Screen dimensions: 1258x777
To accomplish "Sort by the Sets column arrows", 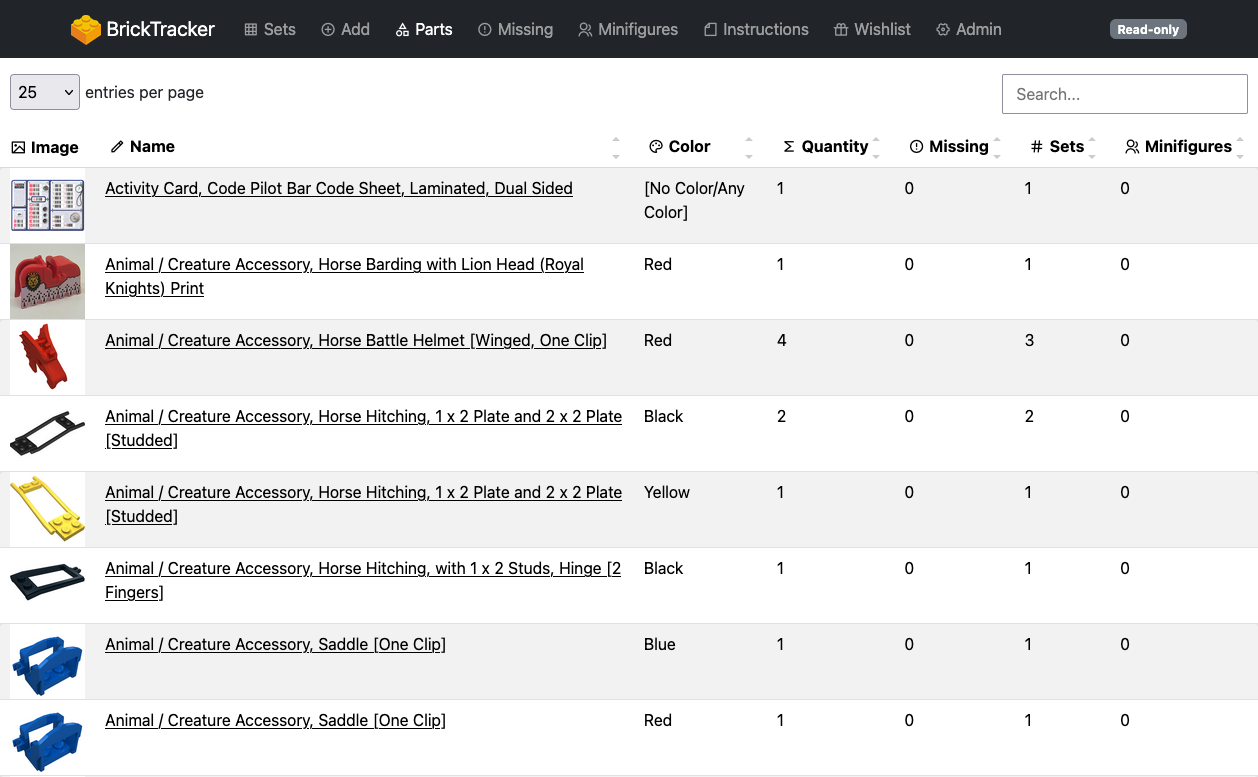I will point(1092,147).
